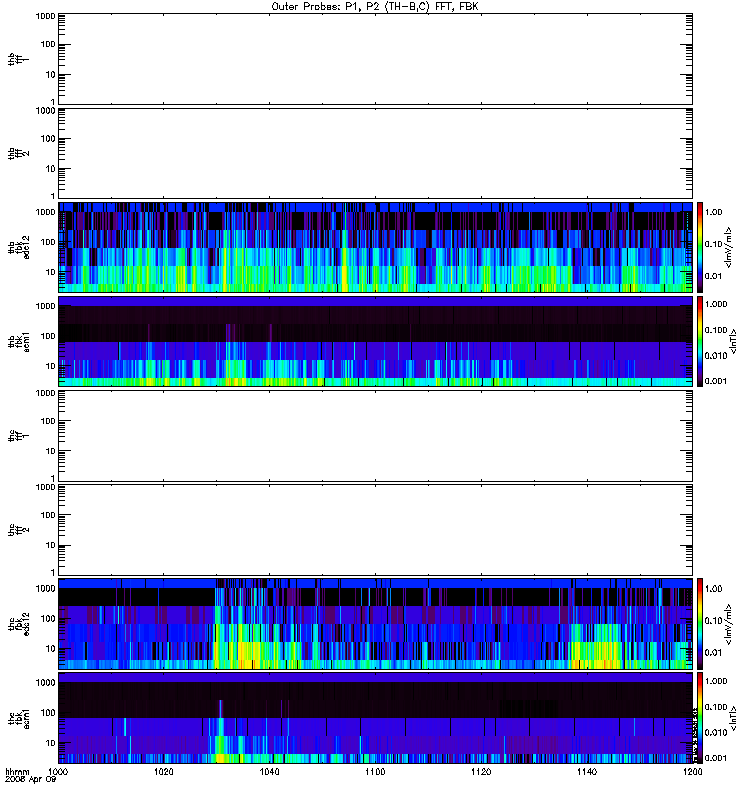The image size is (750, 800).
Task: Click the thb fbk scm1 color scale bar
Action: 700,341
